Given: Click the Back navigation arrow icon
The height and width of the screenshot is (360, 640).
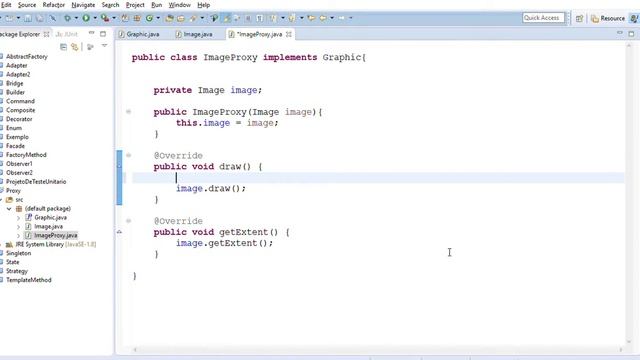Looking at the screenshot, I should [323, 18].
